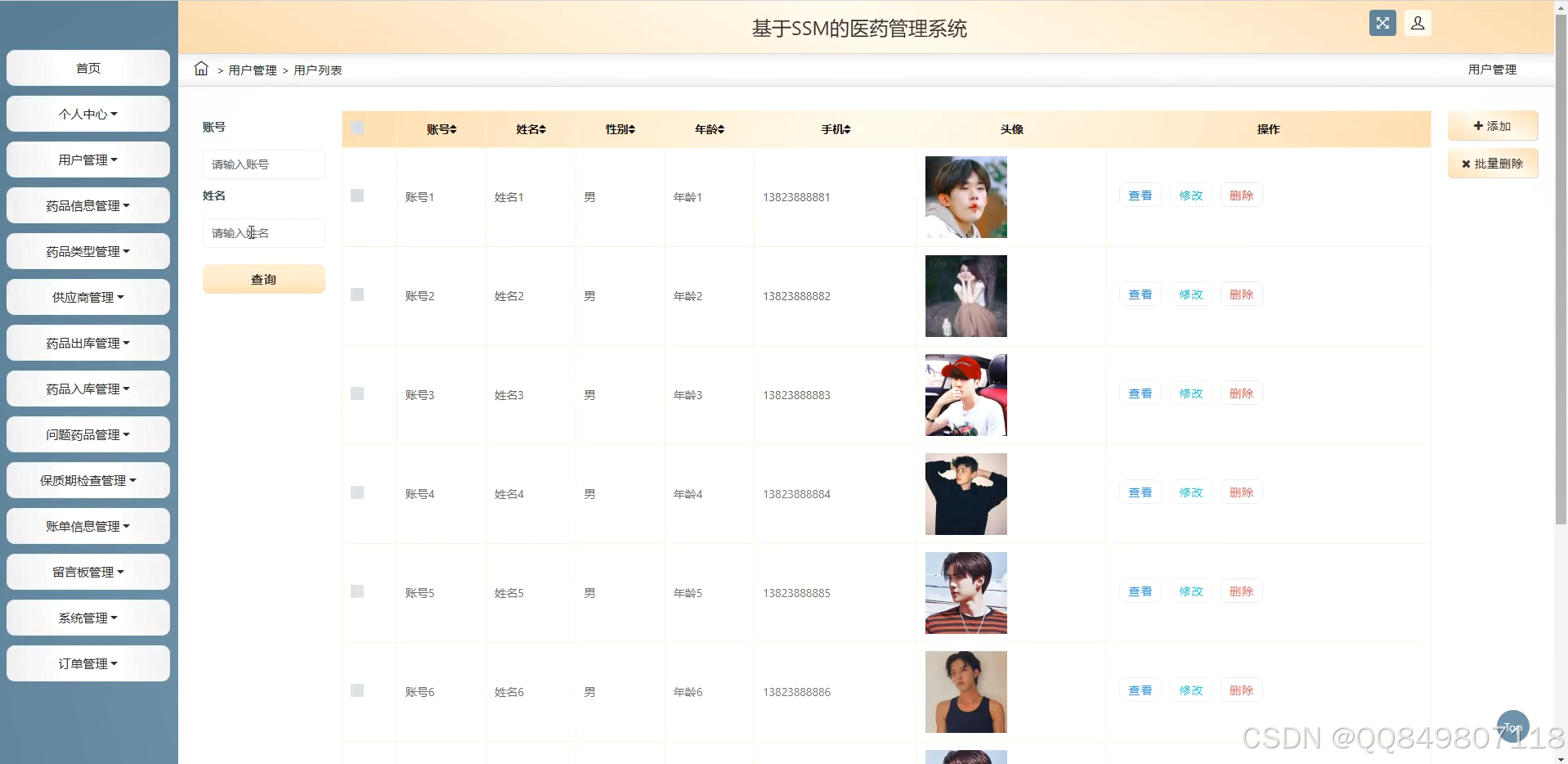Open avatar thumbnail of 账号2
This screenshot has height=764, width=1568.
966,296
